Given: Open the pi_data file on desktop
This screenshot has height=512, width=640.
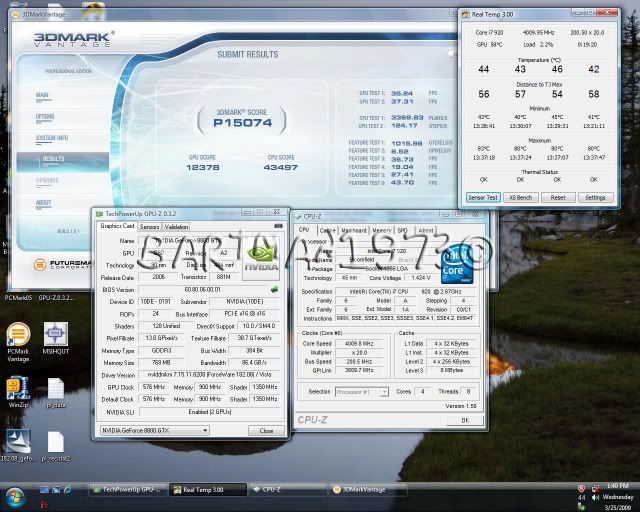Looking at the screenshot, I should pyautogui.click(x=55, y=389).
